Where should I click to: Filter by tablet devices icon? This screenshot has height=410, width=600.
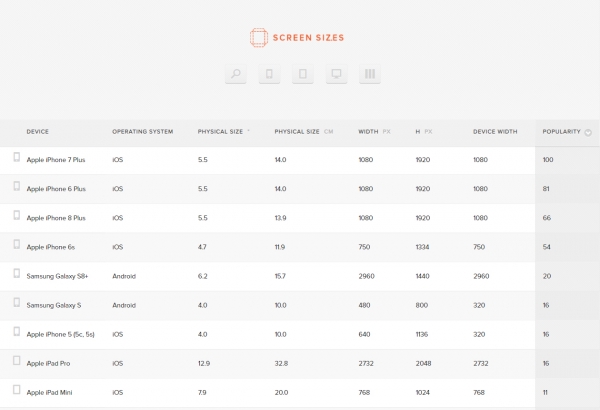tap(303, 74)
